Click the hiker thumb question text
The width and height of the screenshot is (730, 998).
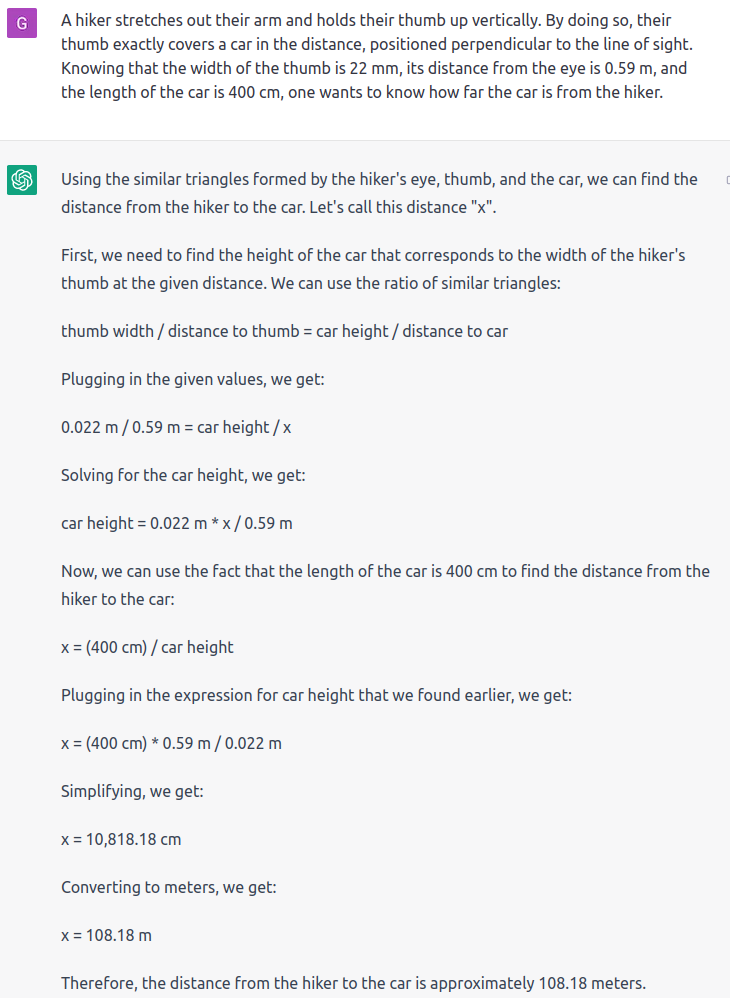point(377,56)
